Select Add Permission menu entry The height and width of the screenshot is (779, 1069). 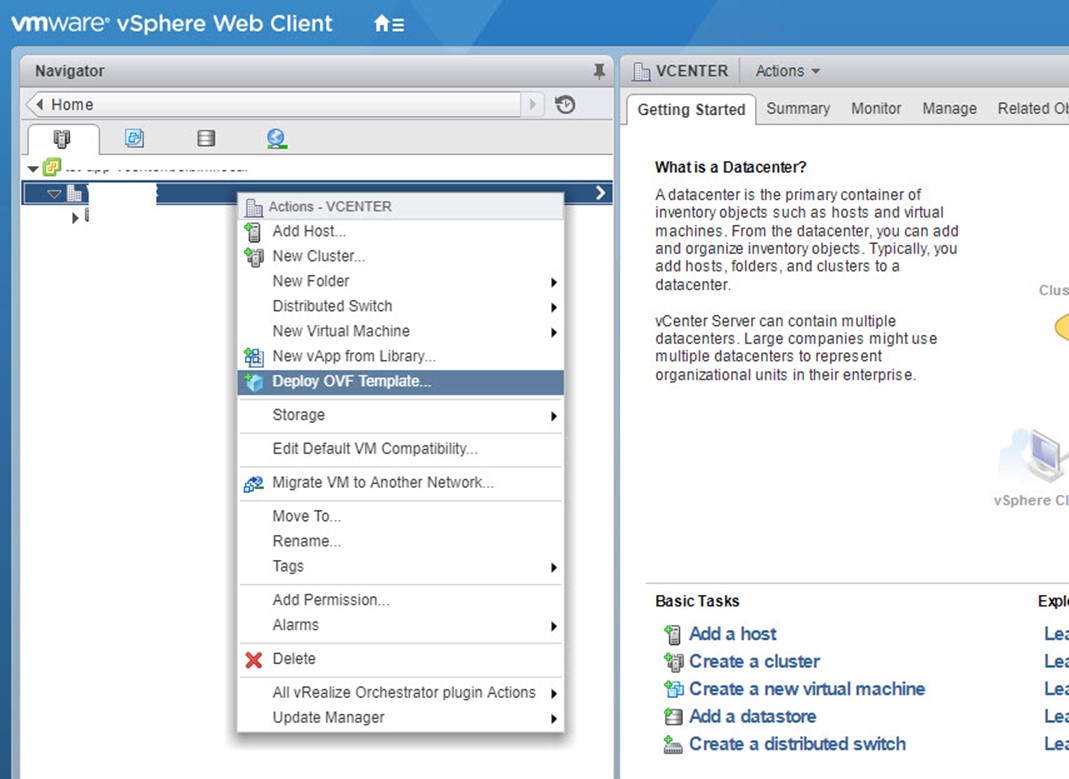point(401,600)
